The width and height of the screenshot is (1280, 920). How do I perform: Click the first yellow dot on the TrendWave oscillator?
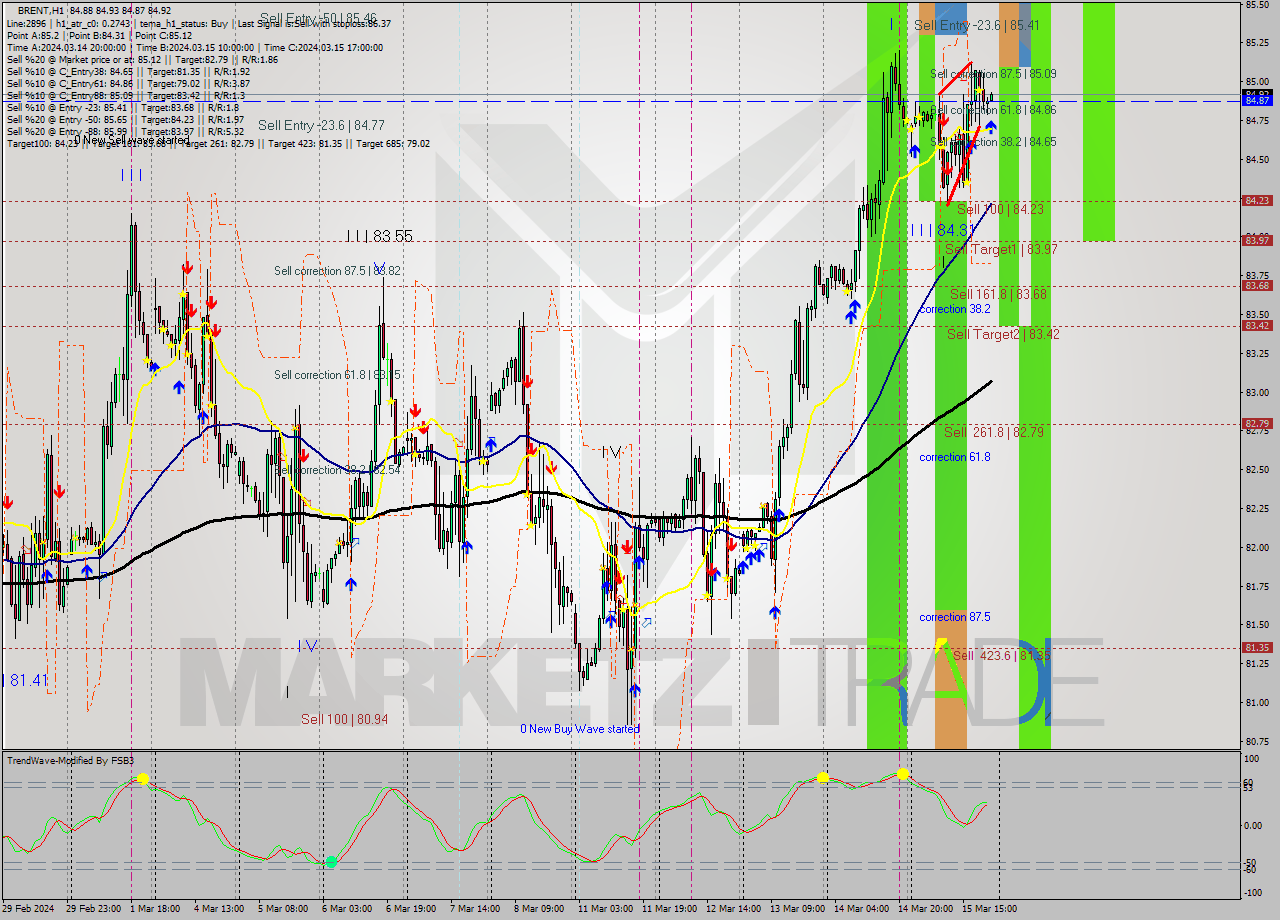(143, 778)
